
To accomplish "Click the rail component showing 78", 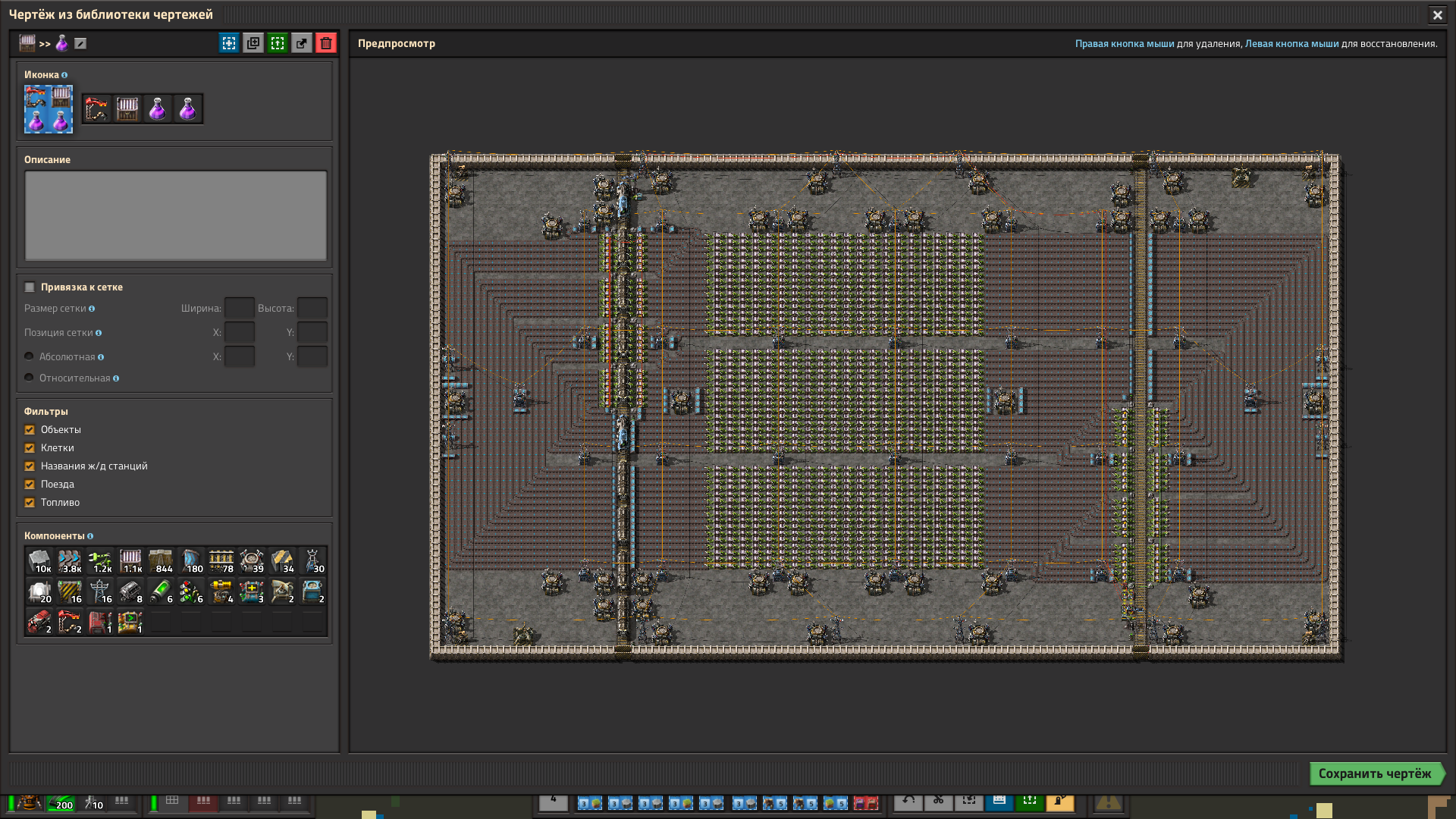I will point(221,561).
